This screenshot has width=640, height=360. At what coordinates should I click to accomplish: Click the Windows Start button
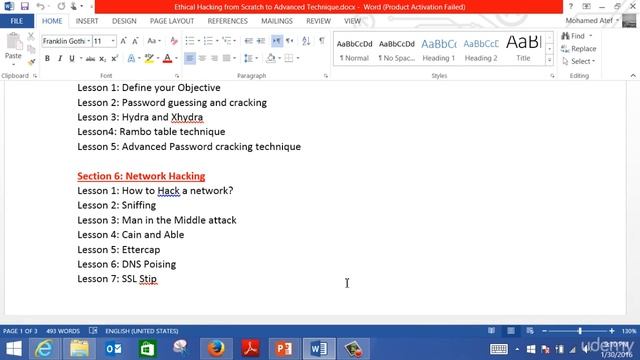pyautogui.click(x=14, y=349)
